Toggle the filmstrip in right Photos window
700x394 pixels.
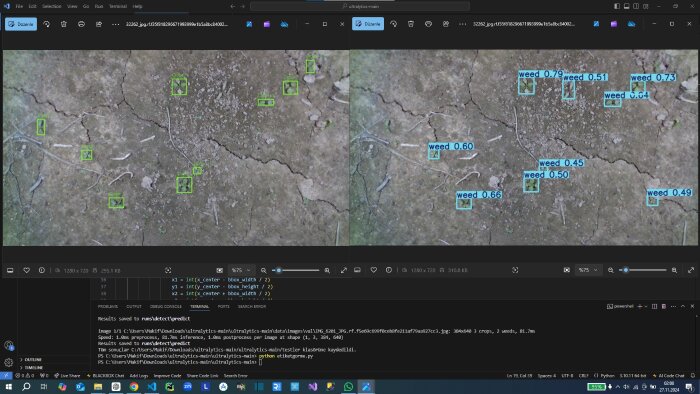click(x=357, y=270)
